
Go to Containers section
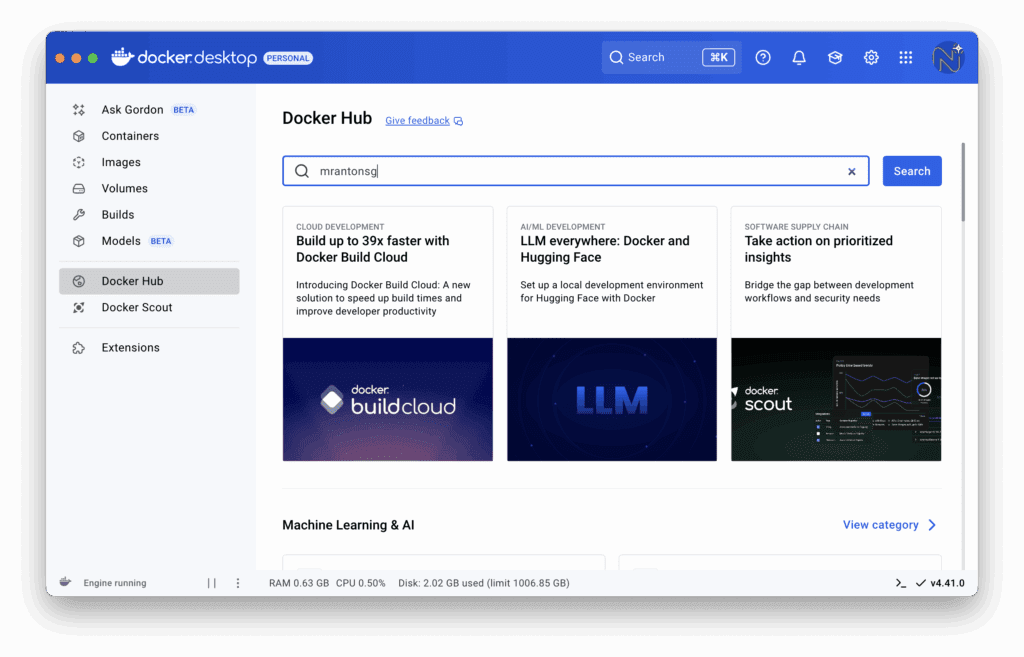pyautogui.click(x=130, y=136)
